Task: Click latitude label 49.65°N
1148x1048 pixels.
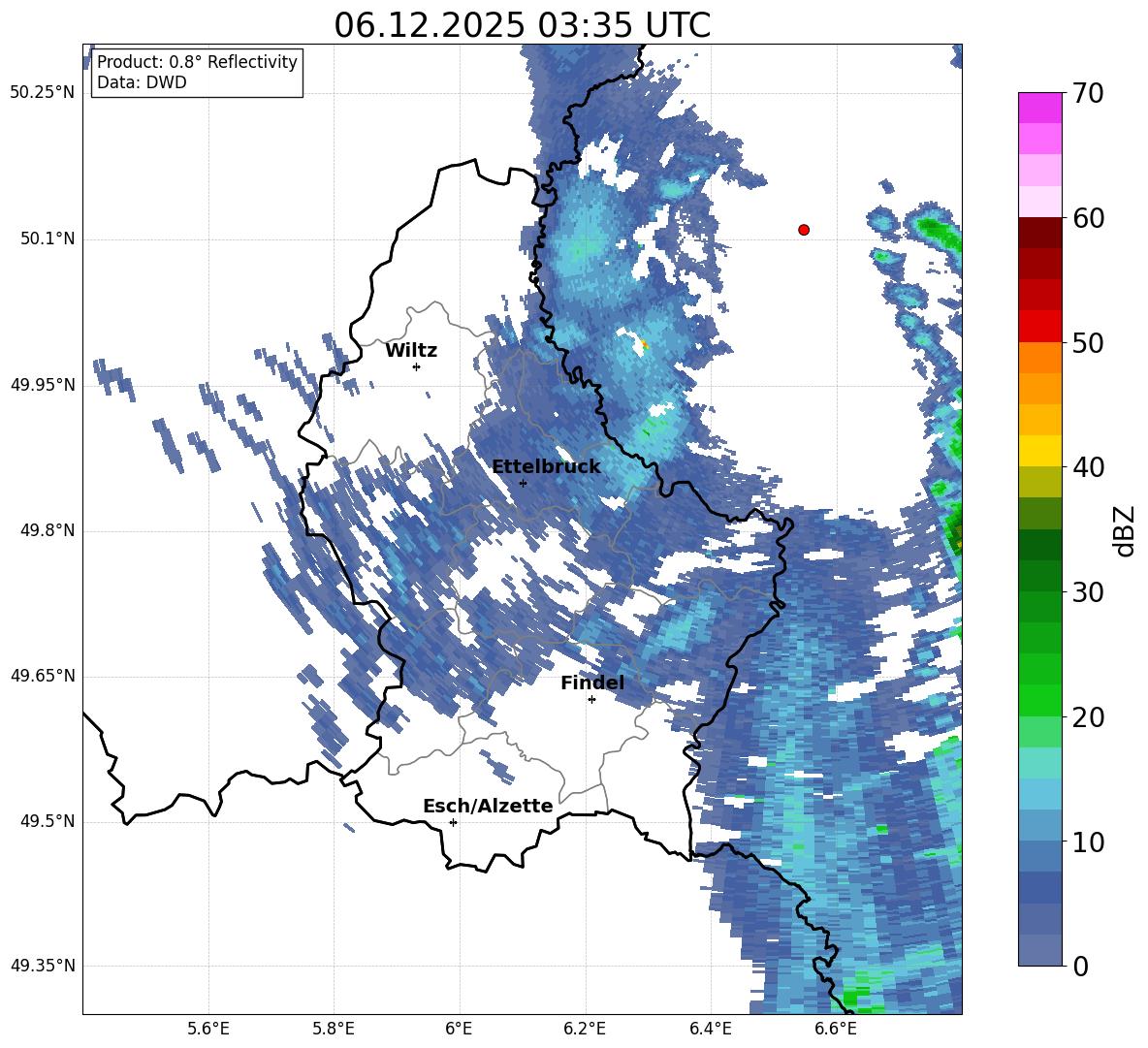Action: point(43,676)
